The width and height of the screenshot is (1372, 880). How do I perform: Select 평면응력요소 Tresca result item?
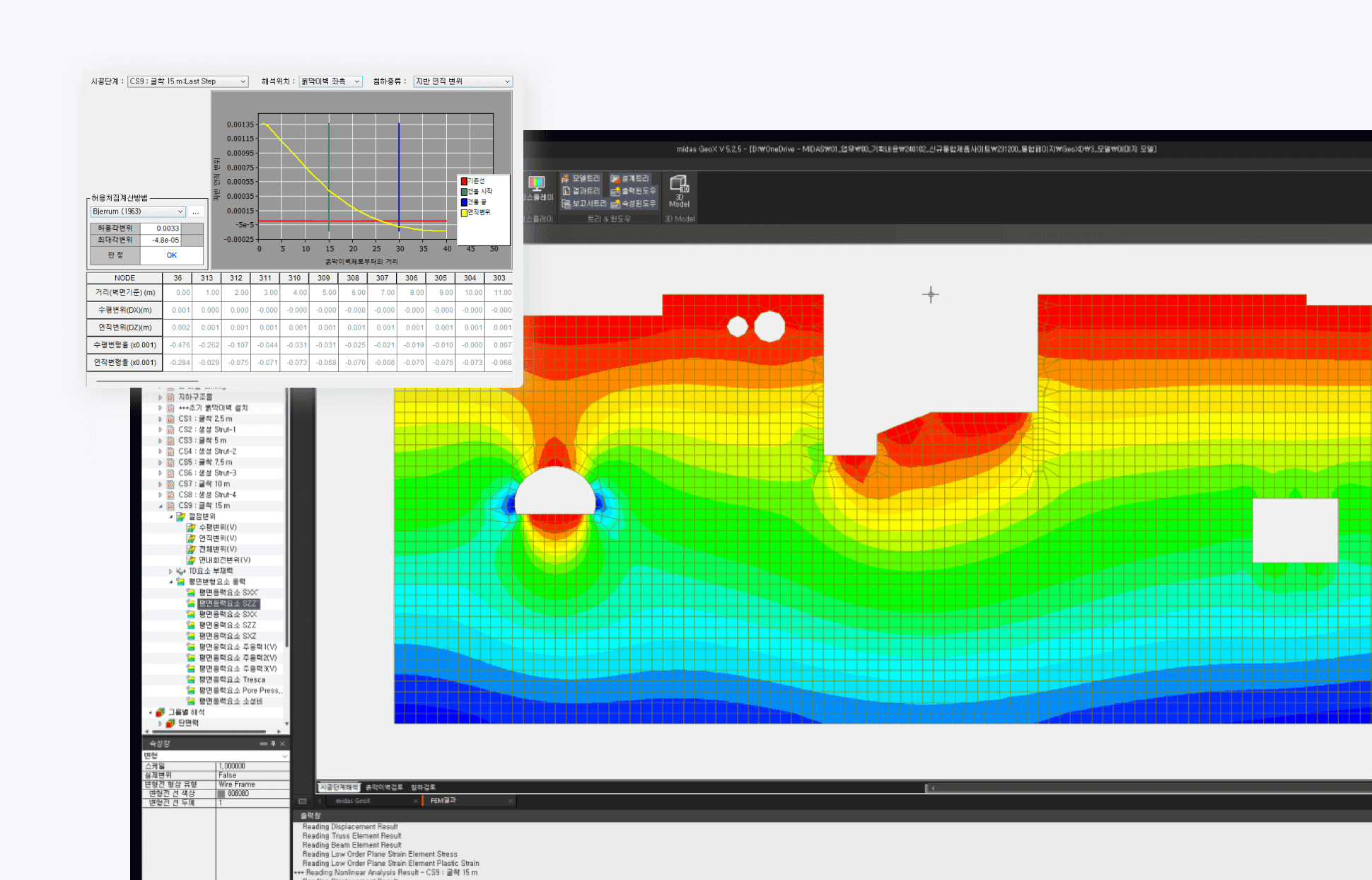[232, 680]
